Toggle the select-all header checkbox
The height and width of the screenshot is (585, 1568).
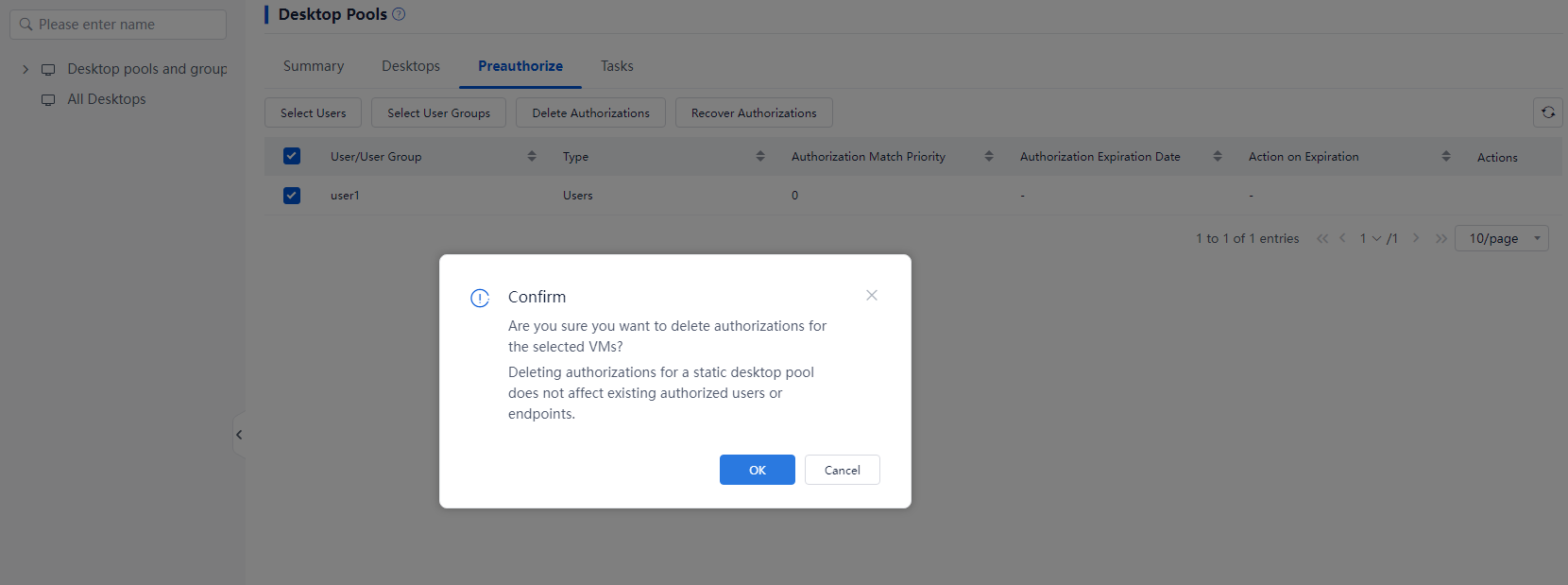(292, 156)
